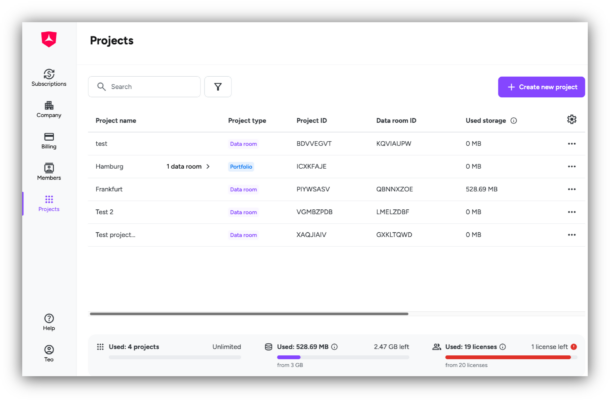
Task: Open more options for Frankfurt row
Action: coord(571,189)
